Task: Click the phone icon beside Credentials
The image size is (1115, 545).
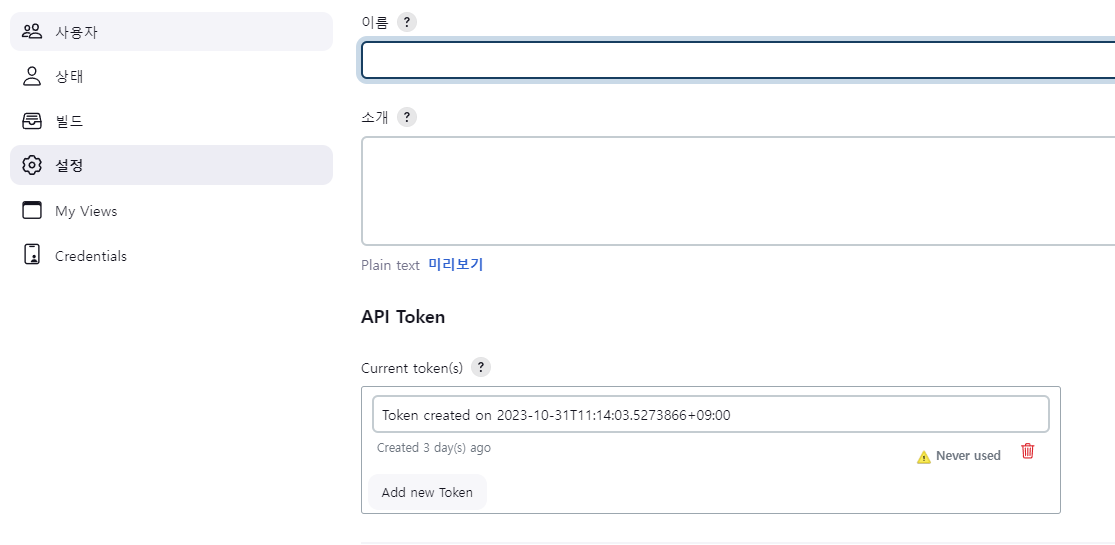Action: click(32, 255)
